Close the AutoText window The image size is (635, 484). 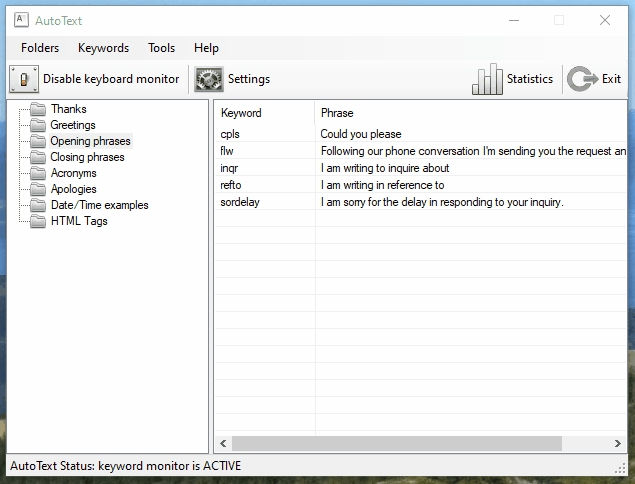pyautogui.click(x=605, y=20)
